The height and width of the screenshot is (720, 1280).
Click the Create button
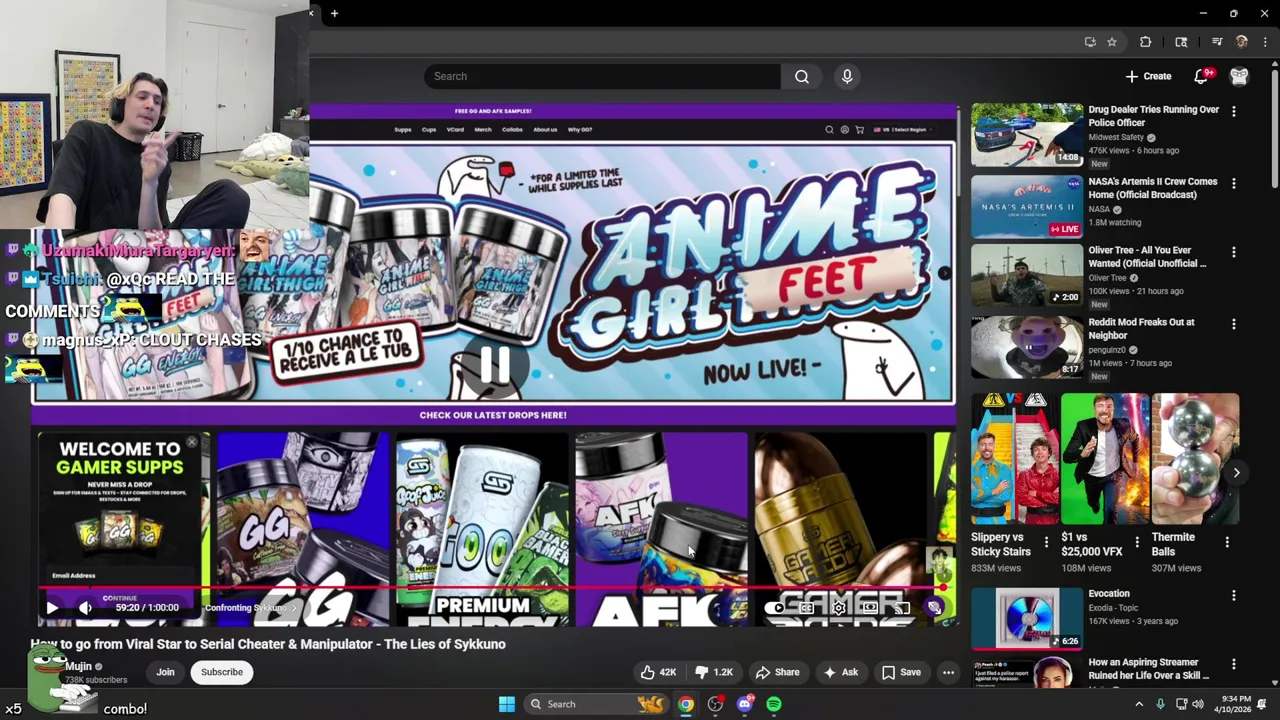[x=1148, y=76]
